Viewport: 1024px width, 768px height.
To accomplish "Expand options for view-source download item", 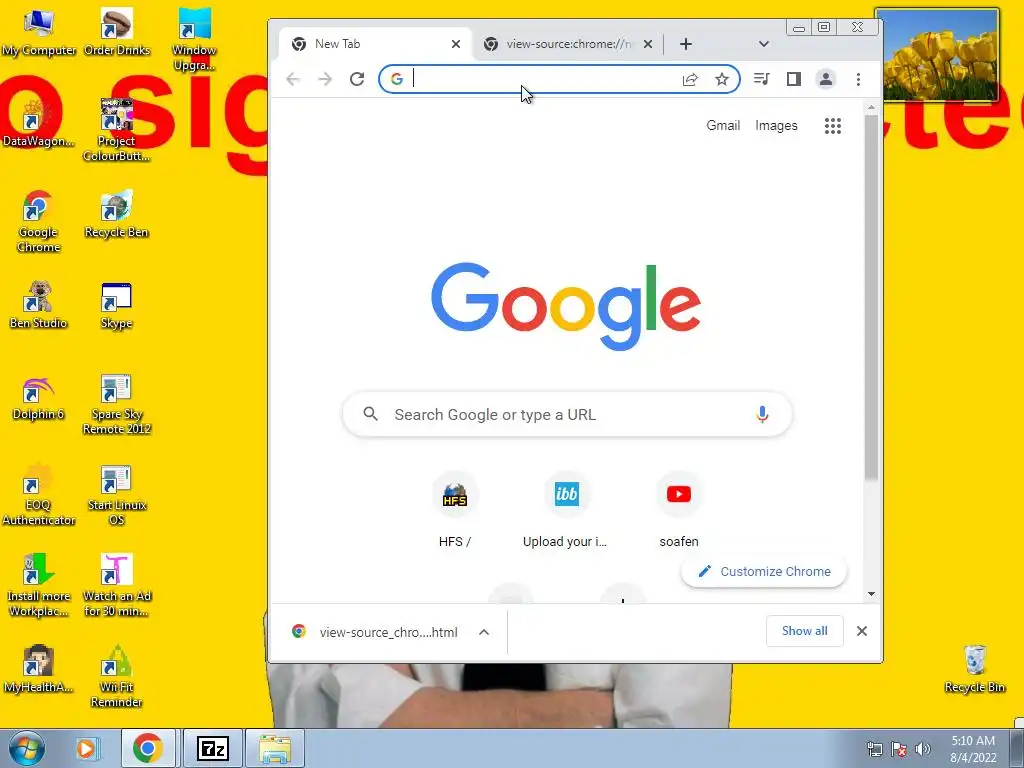I will (484, 632).
